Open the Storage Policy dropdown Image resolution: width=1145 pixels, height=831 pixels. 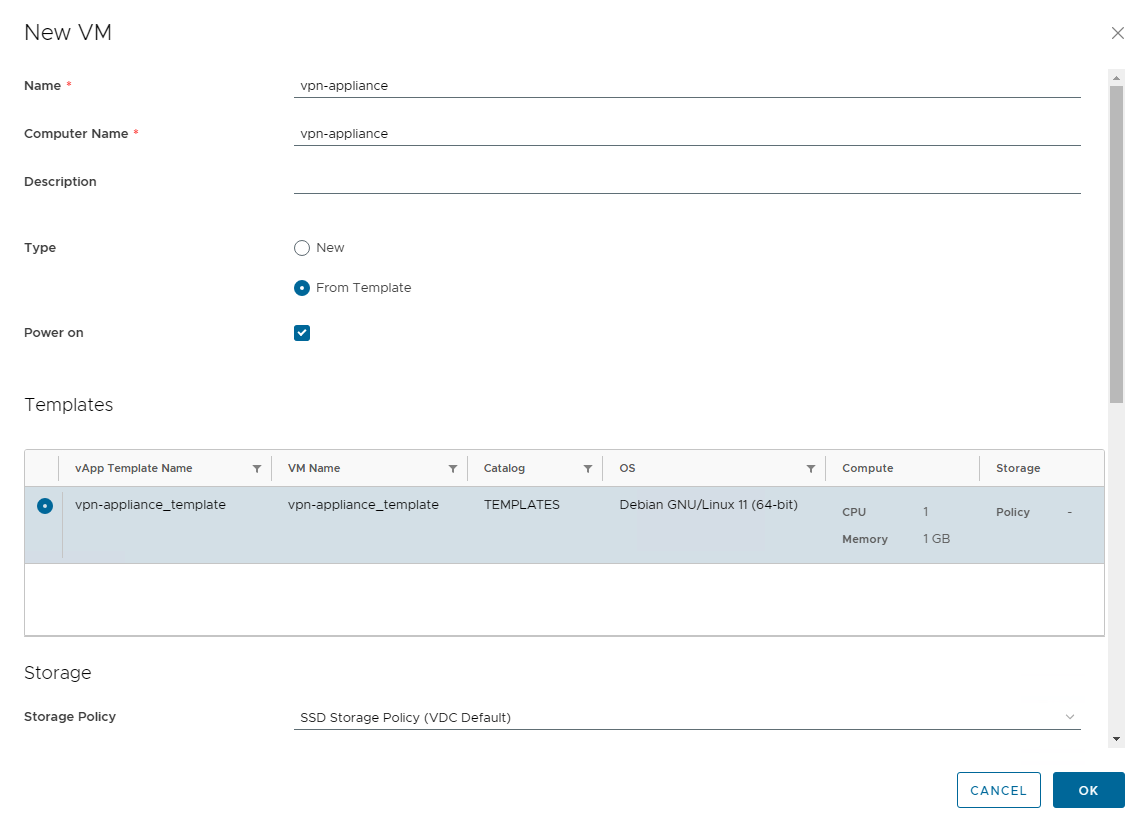(x=687, y=717)
